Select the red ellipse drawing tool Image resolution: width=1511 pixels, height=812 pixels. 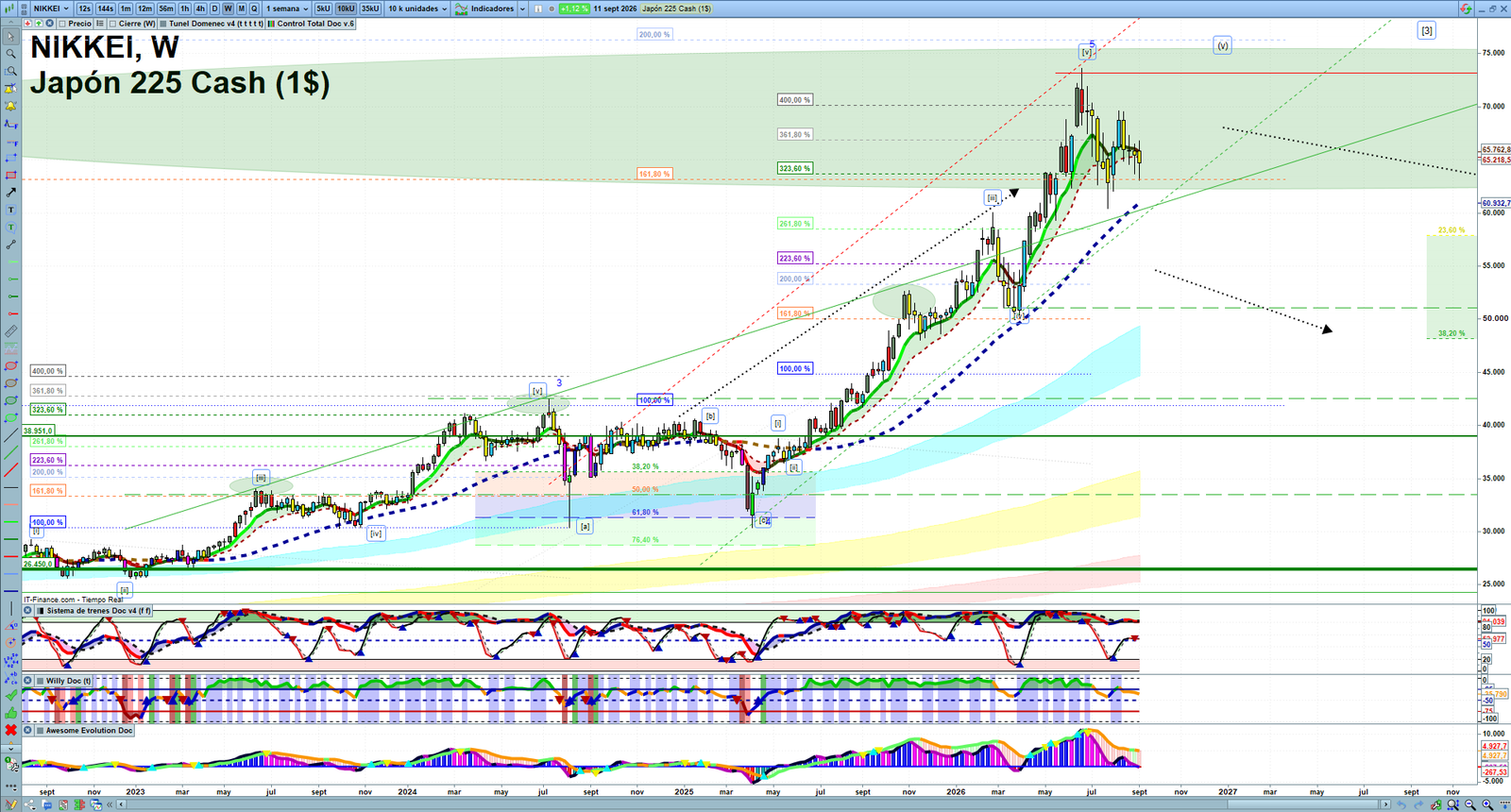[x=10, y=366]
